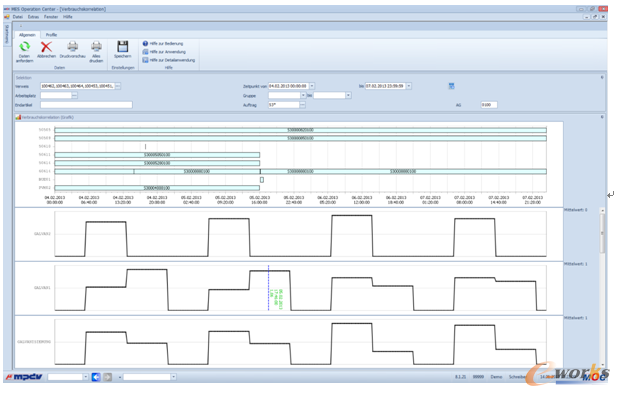Open the Gruppe dropdown list
The width and height of the screenshot is (620, 396).
[x=303, y=95]
